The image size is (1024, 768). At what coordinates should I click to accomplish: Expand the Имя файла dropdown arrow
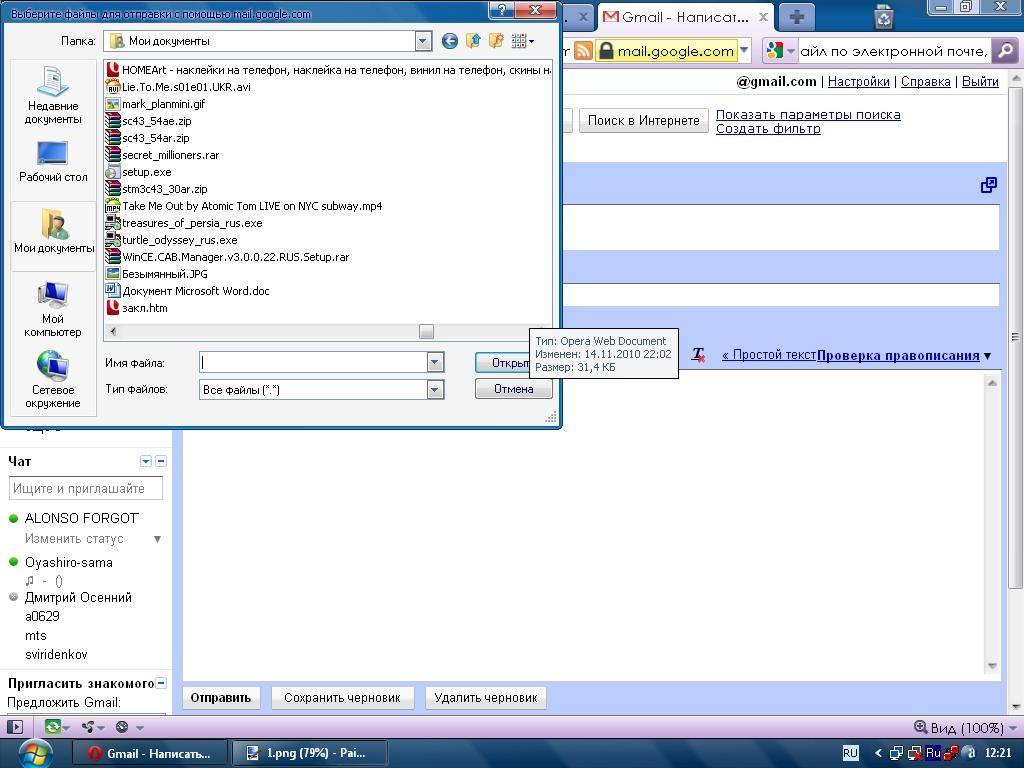click(435, 362)
